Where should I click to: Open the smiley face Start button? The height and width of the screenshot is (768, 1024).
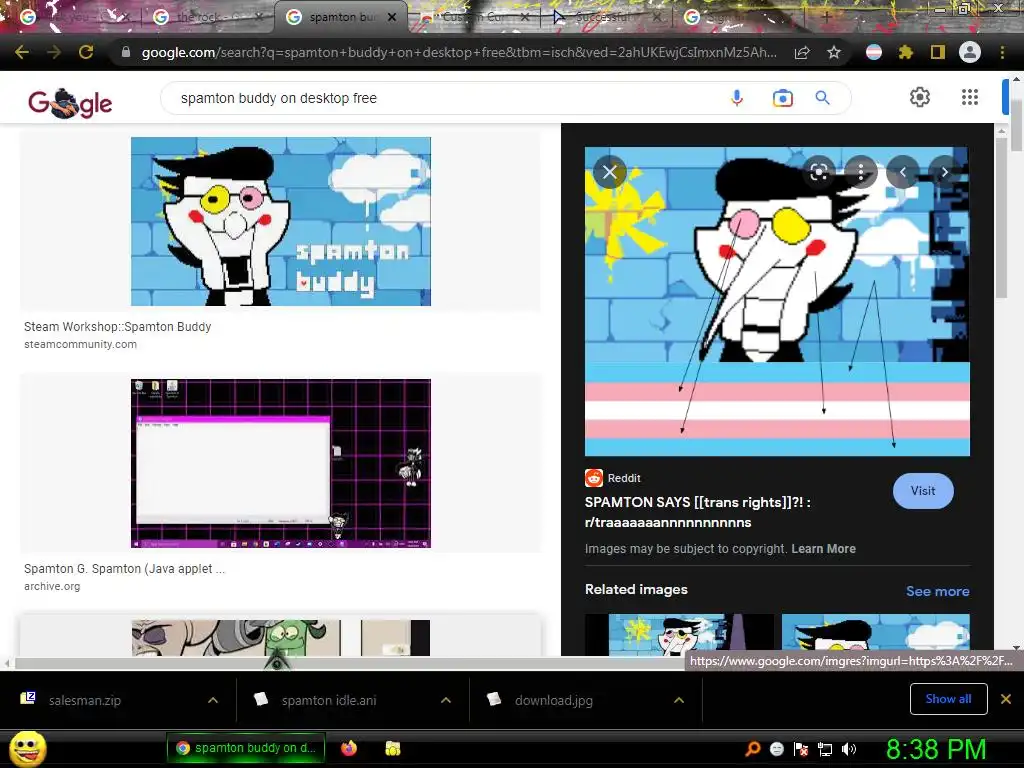pos(28,748)
